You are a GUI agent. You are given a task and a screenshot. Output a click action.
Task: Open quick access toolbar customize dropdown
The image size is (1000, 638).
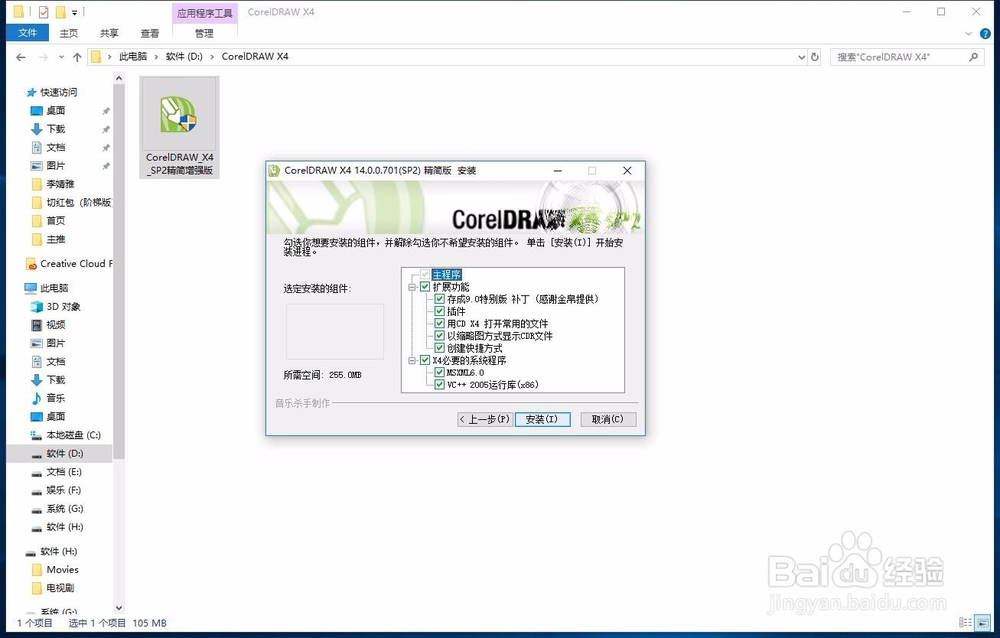pos(75,12)
